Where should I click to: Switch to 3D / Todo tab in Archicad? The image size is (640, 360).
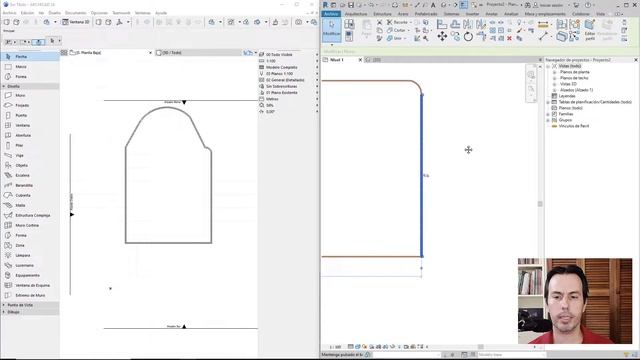pyautogui.click(x=198, y=53)
